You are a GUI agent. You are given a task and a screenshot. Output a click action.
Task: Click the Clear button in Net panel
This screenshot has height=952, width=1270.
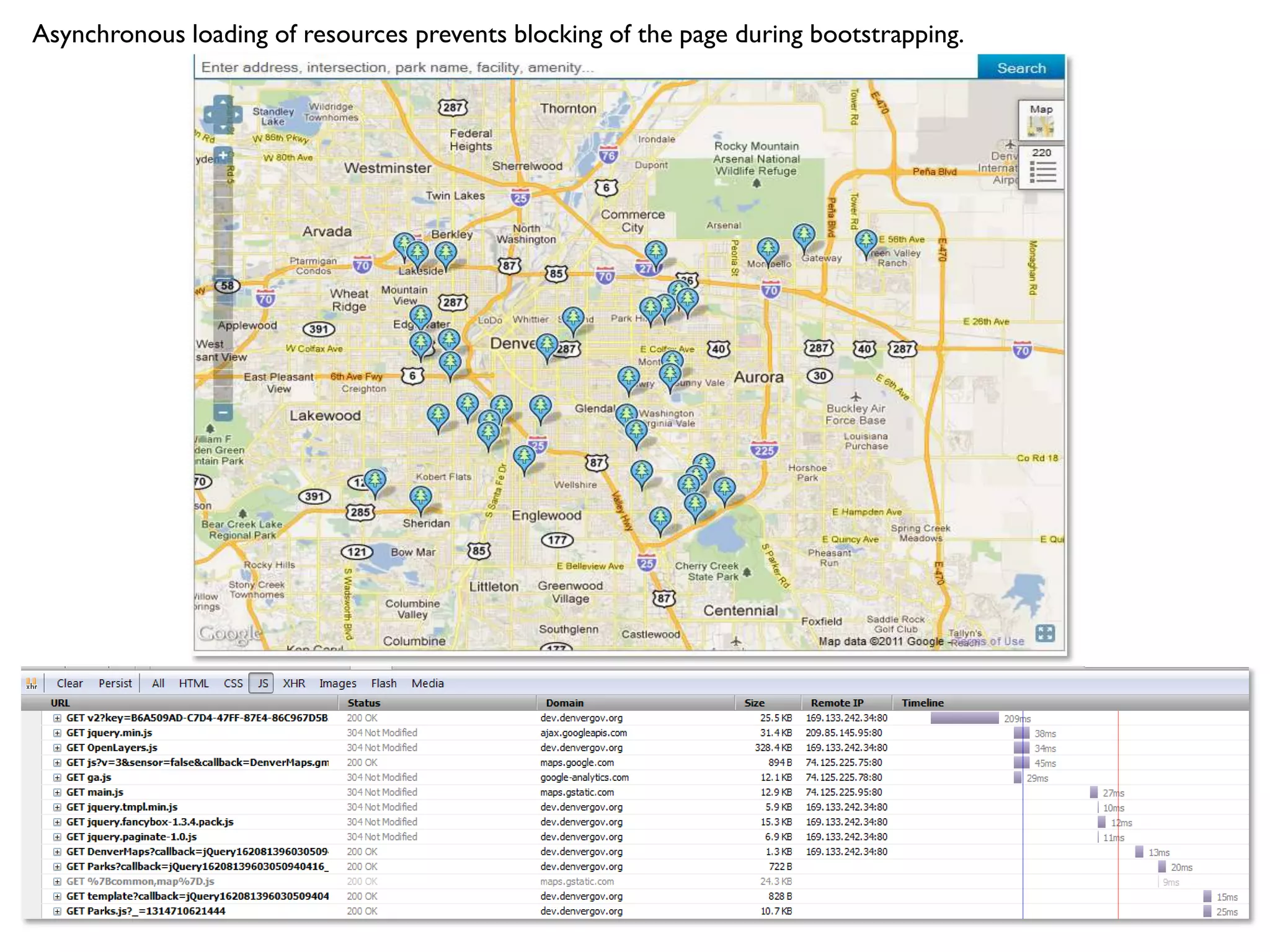pos(69,683)
